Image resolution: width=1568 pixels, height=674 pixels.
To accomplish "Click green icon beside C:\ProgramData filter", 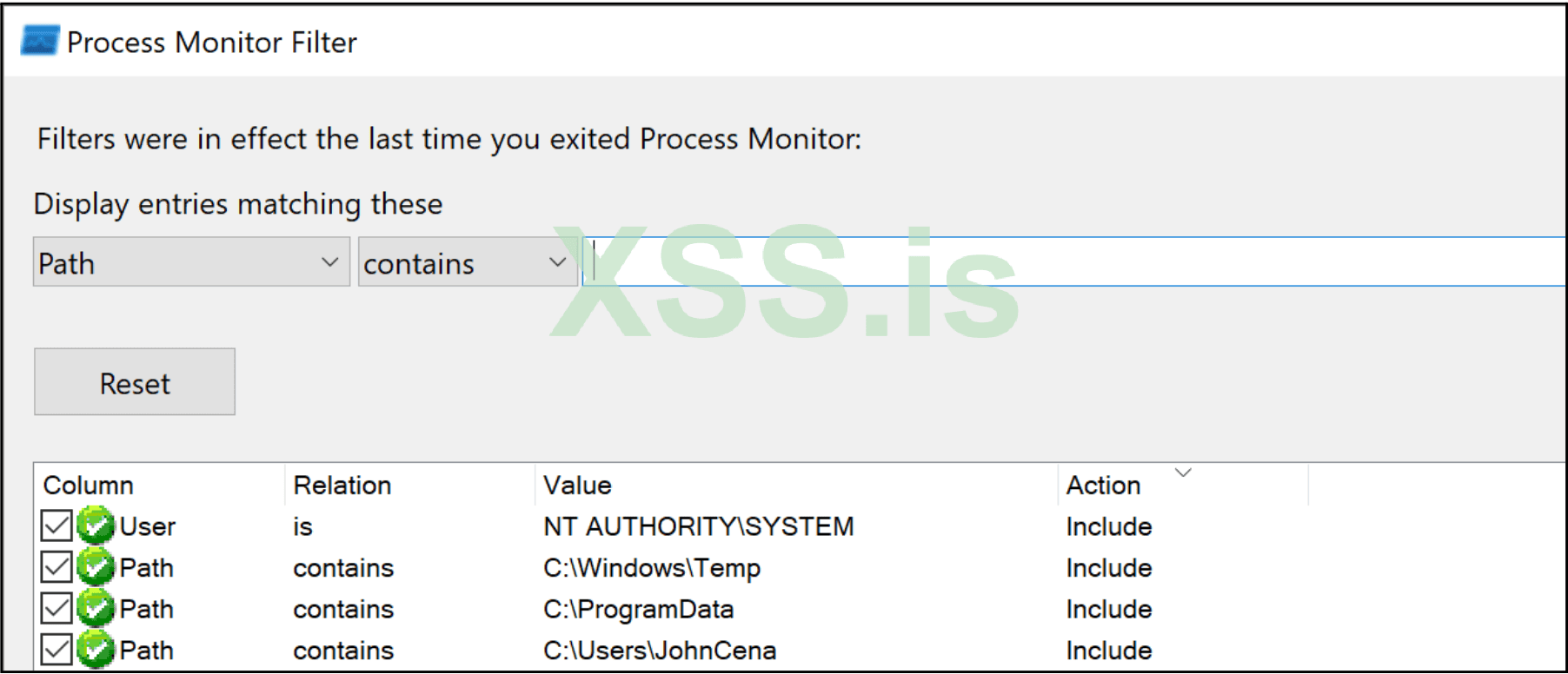I will (96, 609).
